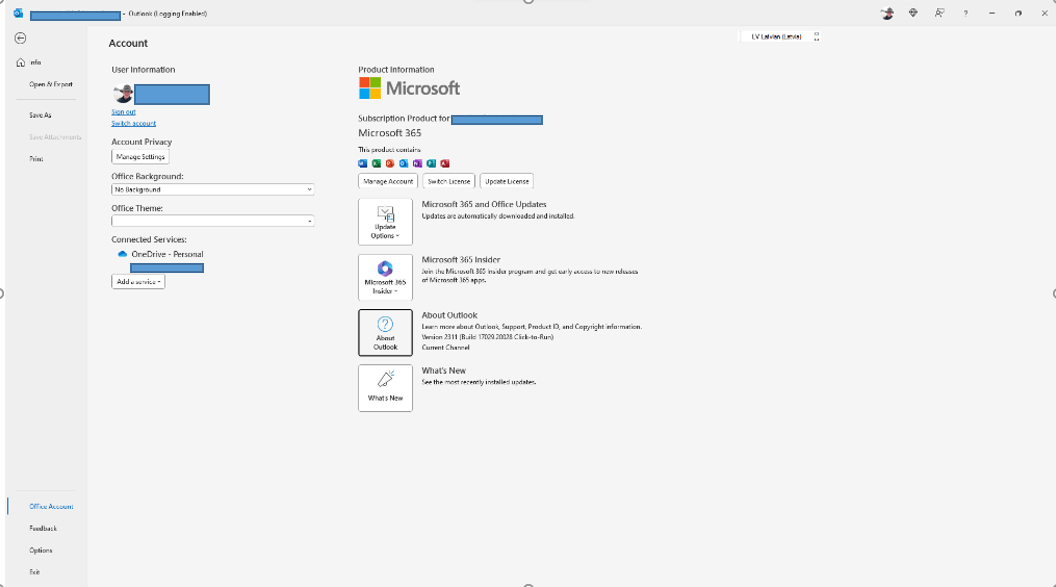Select the OneDrive - Personal service
1056x587 pixels.
pyautogui.click(x=167, y=254)
